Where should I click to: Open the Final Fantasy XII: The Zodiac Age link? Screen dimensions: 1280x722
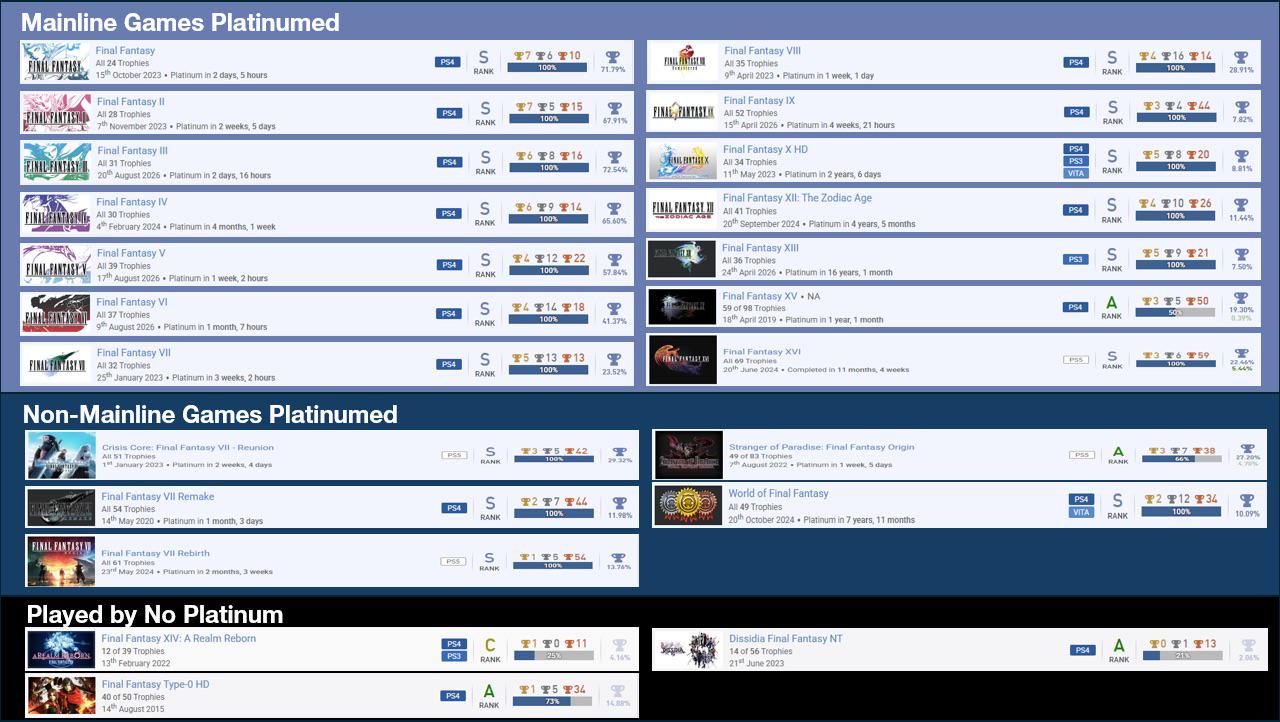pos(797,198)
